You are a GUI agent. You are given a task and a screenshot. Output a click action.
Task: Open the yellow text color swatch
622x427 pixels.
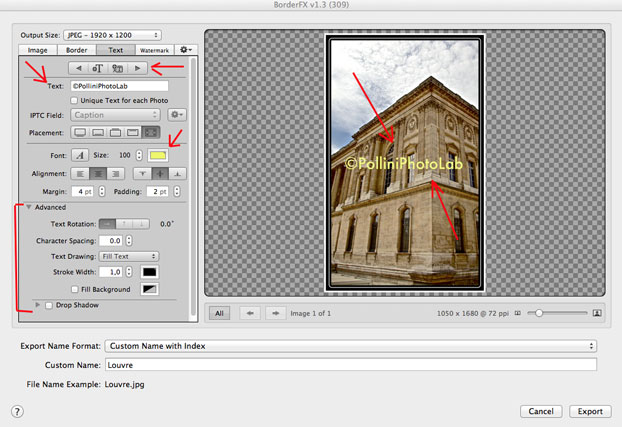(158, 155)
